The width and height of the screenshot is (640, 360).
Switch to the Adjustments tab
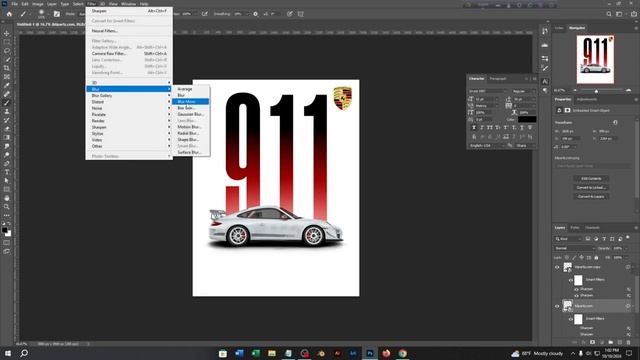point(586,99)
